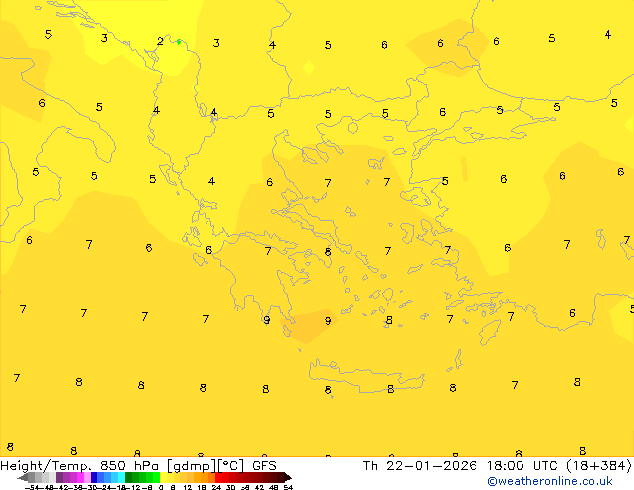Viewport: 634px width, 490px height.
Task: Select the 54 label ending the legend
Action: click(x=288, y=488)
